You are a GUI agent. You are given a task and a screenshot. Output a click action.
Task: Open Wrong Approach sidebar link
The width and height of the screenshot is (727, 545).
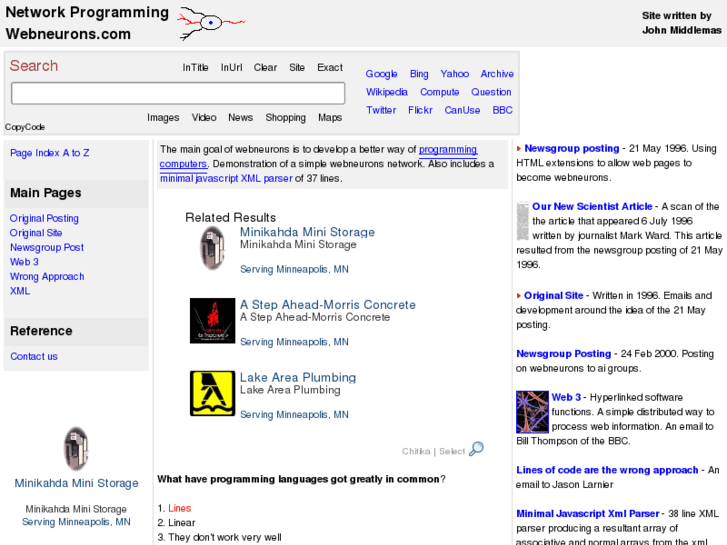(47, 277)
